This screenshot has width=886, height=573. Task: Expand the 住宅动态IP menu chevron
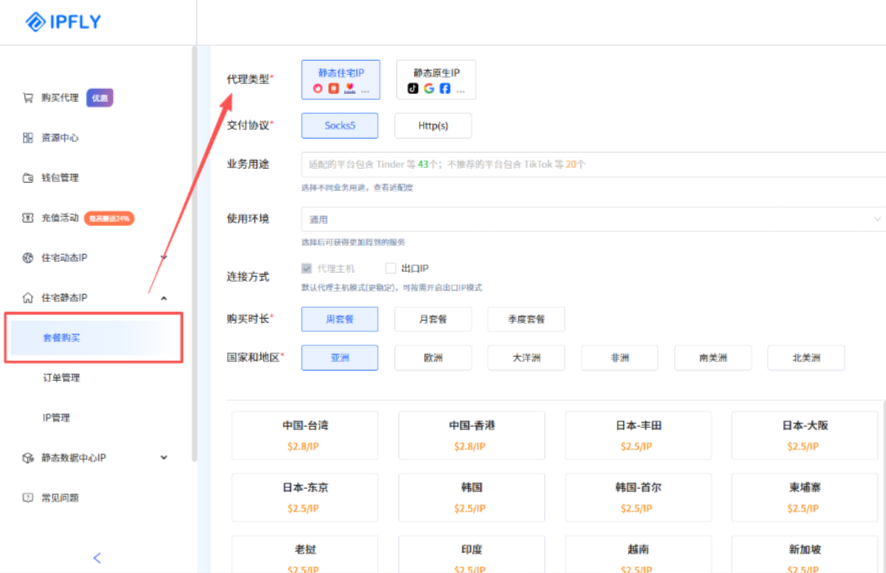[x=164, y=258]
